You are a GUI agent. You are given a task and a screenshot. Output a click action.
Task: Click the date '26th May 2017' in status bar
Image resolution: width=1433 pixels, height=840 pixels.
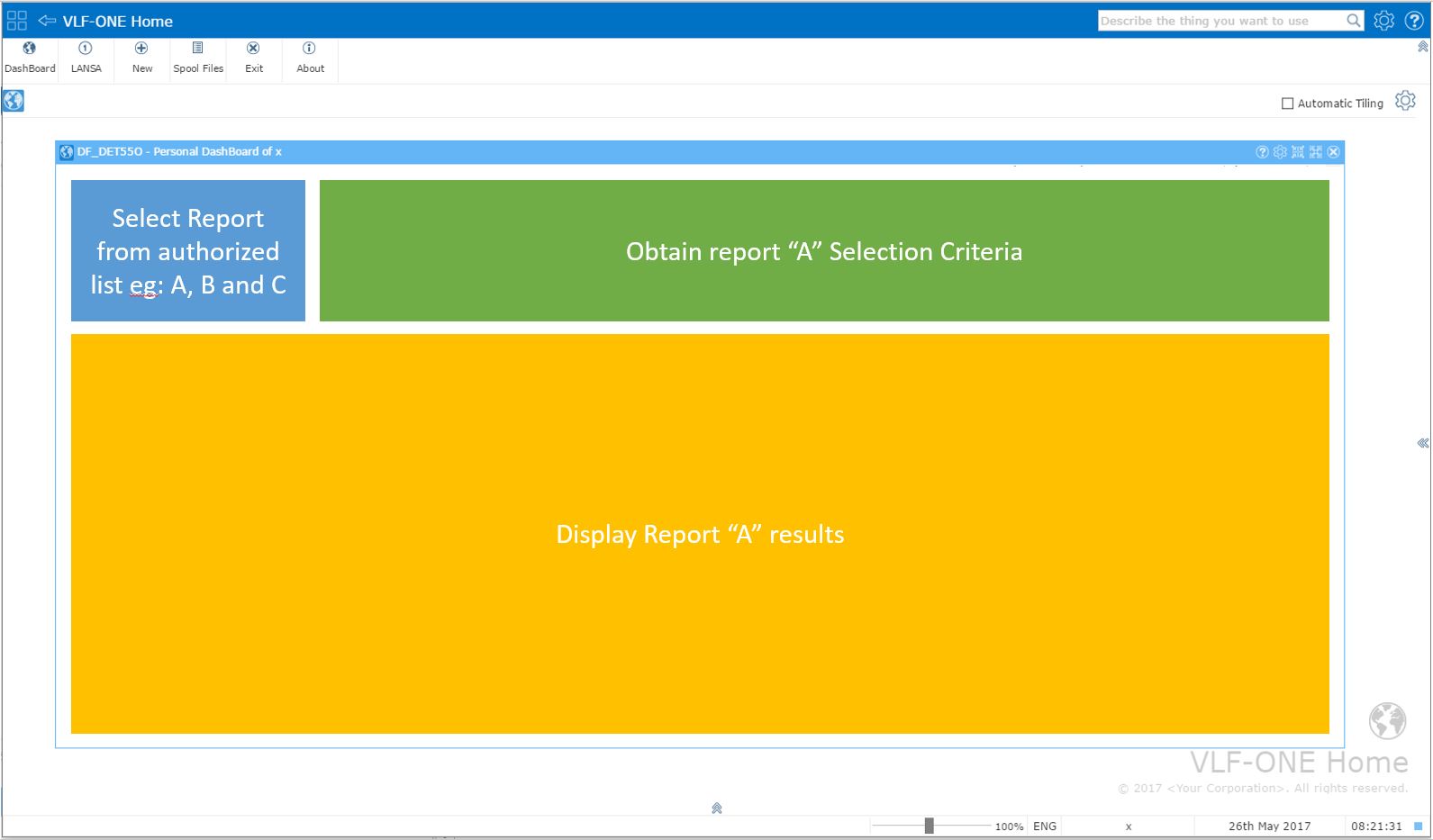tap(1269, 826)
